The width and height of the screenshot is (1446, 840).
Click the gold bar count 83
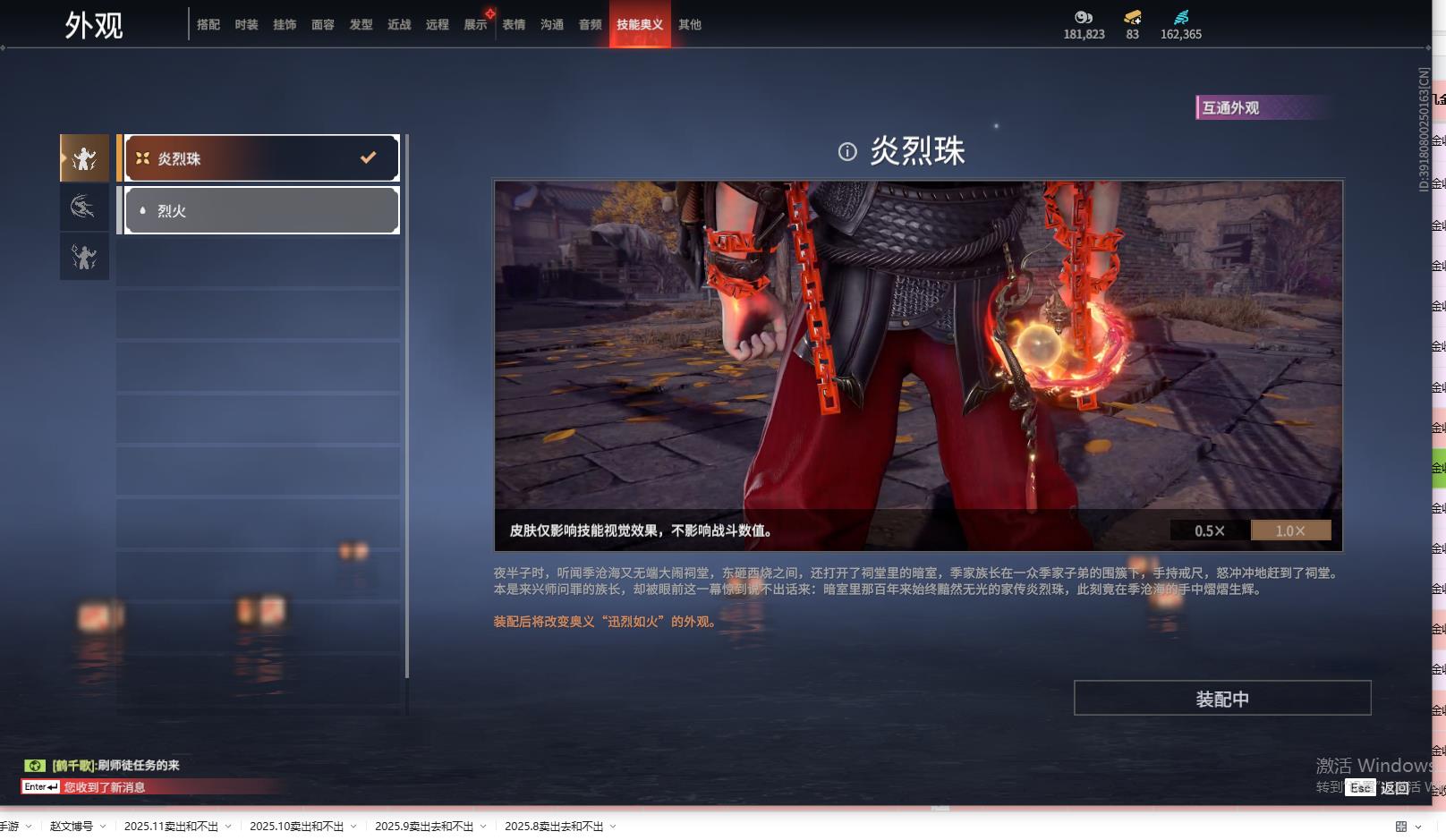click(1133, 35)
